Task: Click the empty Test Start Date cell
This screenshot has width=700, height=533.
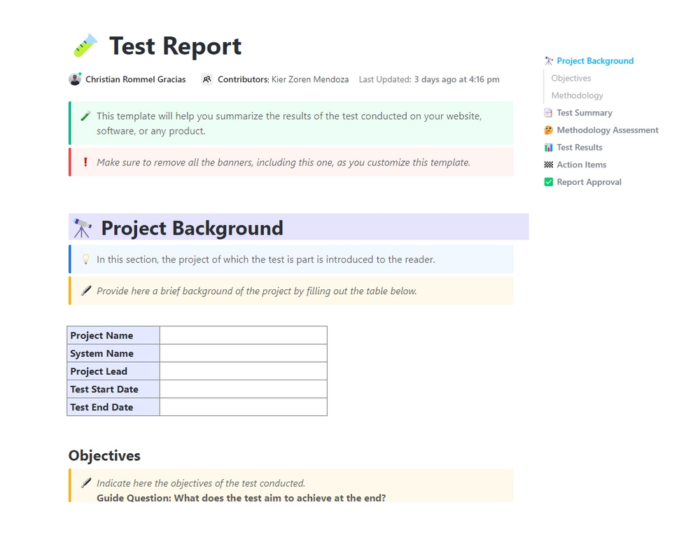Action: (x=243, y=389)
